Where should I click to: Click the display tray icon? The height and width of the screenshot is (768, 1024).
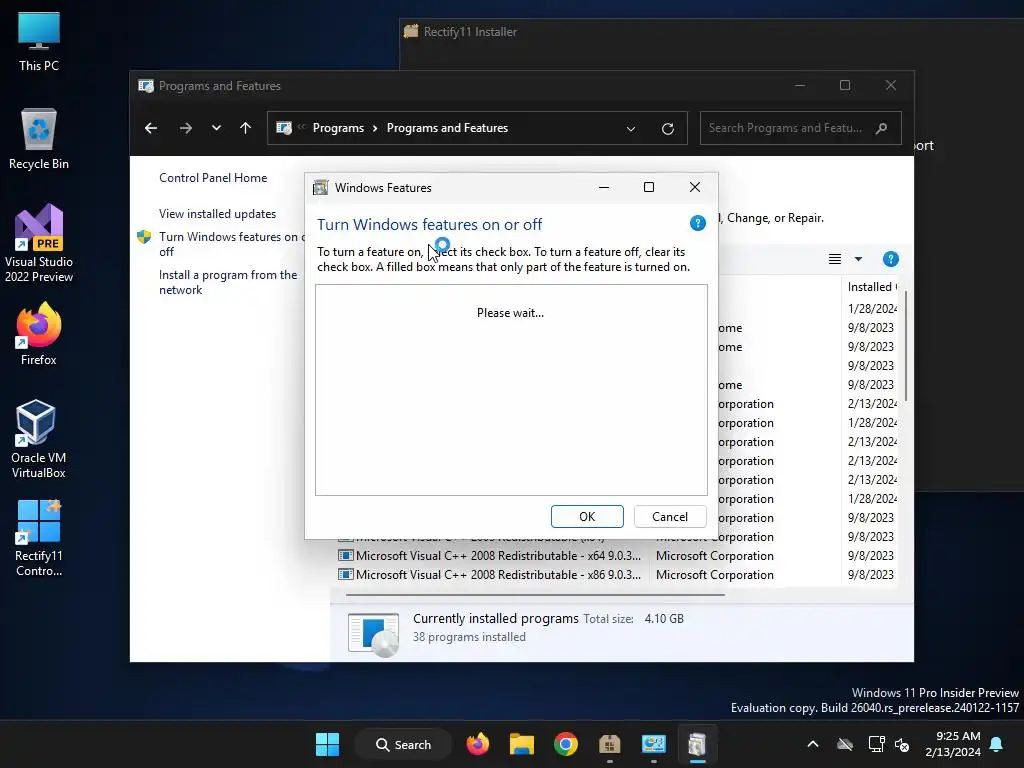click(876, 744)
